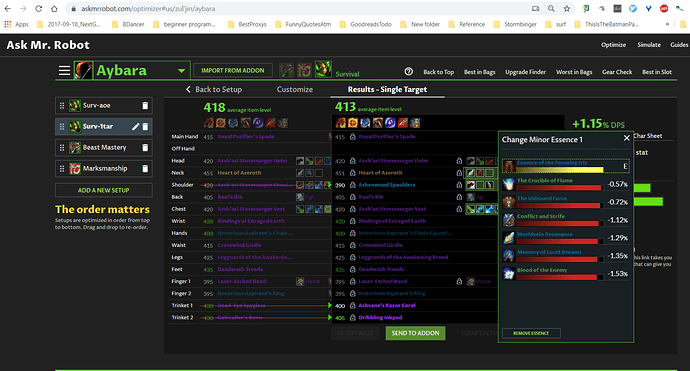The width and height of the screenshot is (690, 371).
Task: Click the Add a New Setup button
Action: (104, 190)
